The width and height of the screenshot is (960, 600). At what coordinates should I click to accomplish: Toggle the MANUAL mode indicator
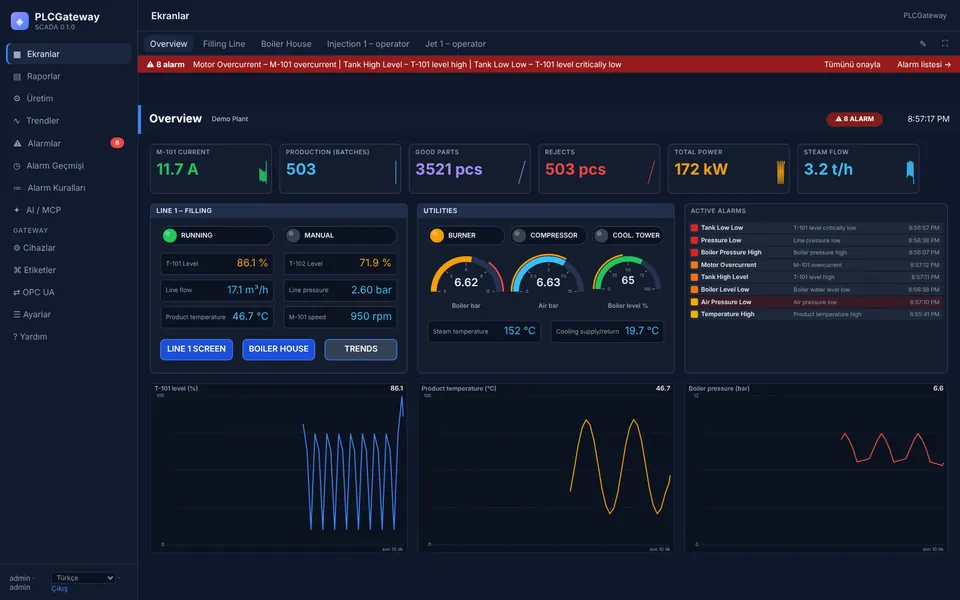coord(340,235)
